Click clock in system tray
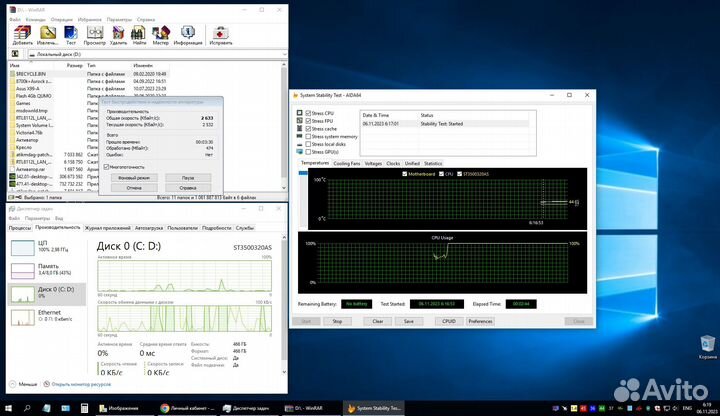The height and width of the screenshot is (416, 720). (706, 408)
